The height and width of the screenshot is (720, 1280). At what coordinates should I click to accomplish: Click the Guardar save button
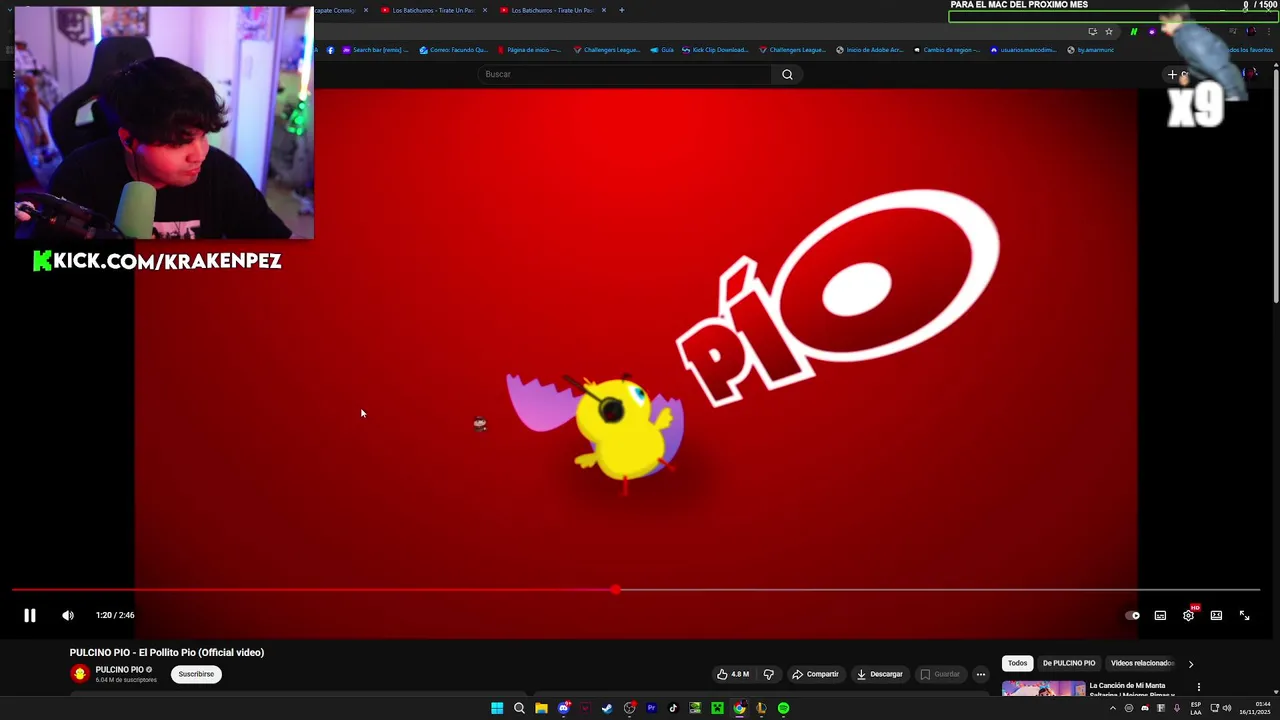(x=940, y=674)
